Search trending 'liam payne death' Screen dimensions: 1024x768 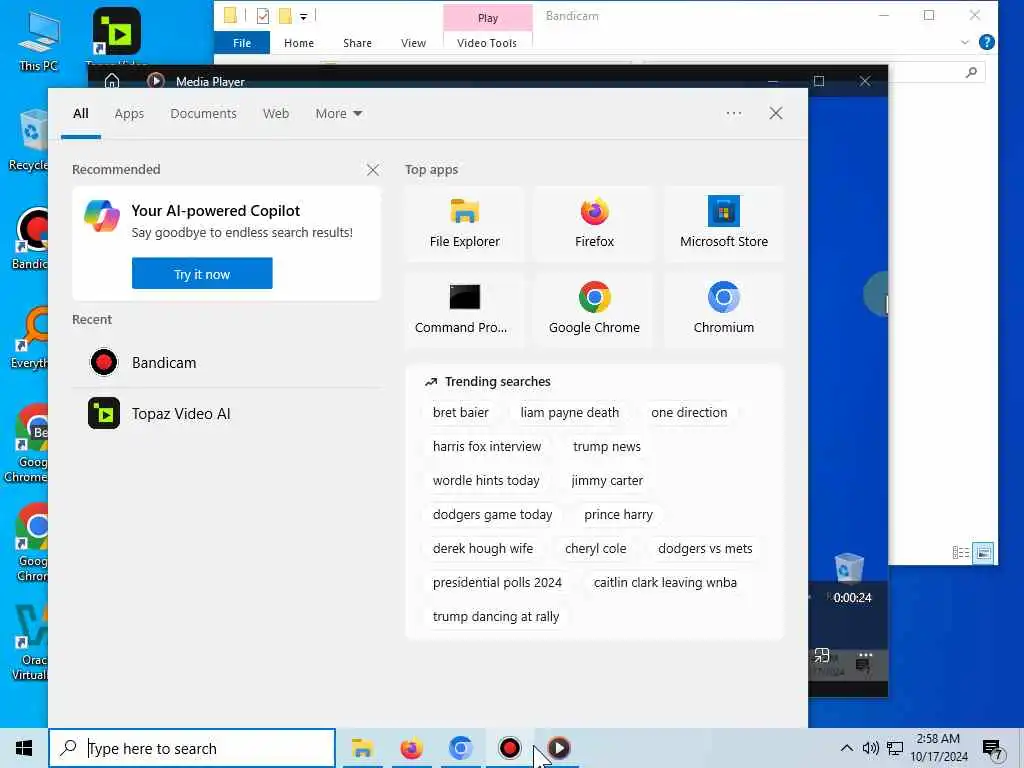click(x=569, y=413)
